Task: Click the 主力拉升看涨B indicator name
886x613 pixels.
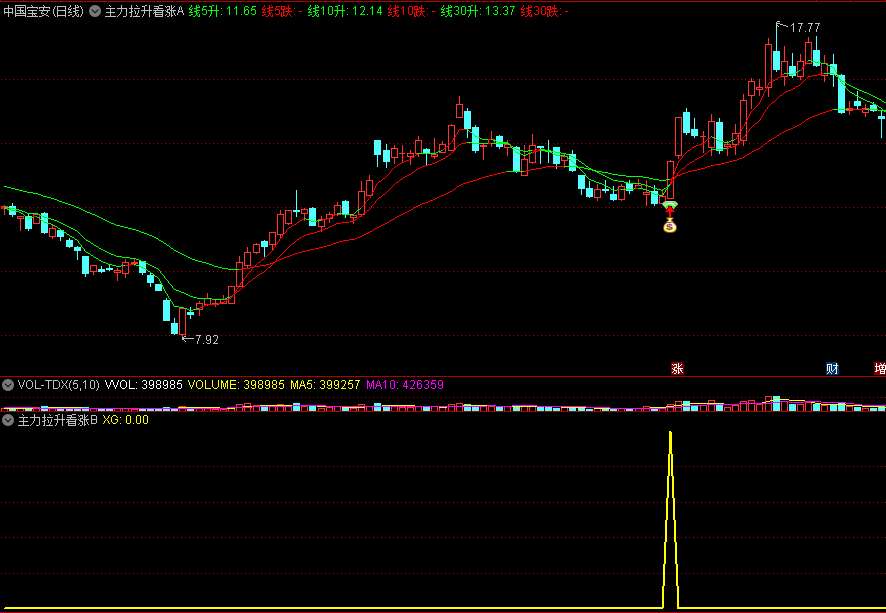Action: click(x=58, y=420)
